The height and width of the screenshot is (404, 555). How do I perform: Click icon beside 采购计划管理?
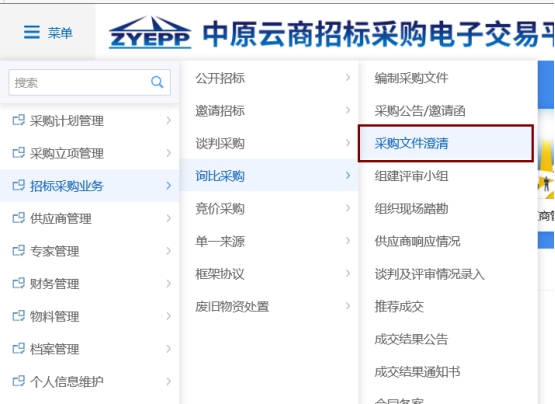(19, 120)
